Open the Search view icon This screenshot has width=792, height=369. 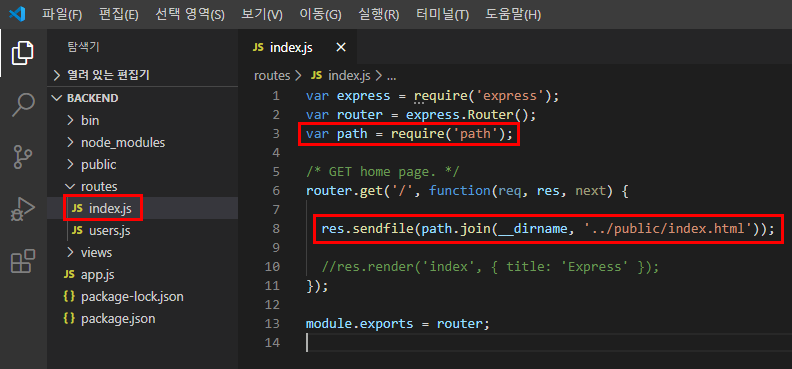point(23,104)
